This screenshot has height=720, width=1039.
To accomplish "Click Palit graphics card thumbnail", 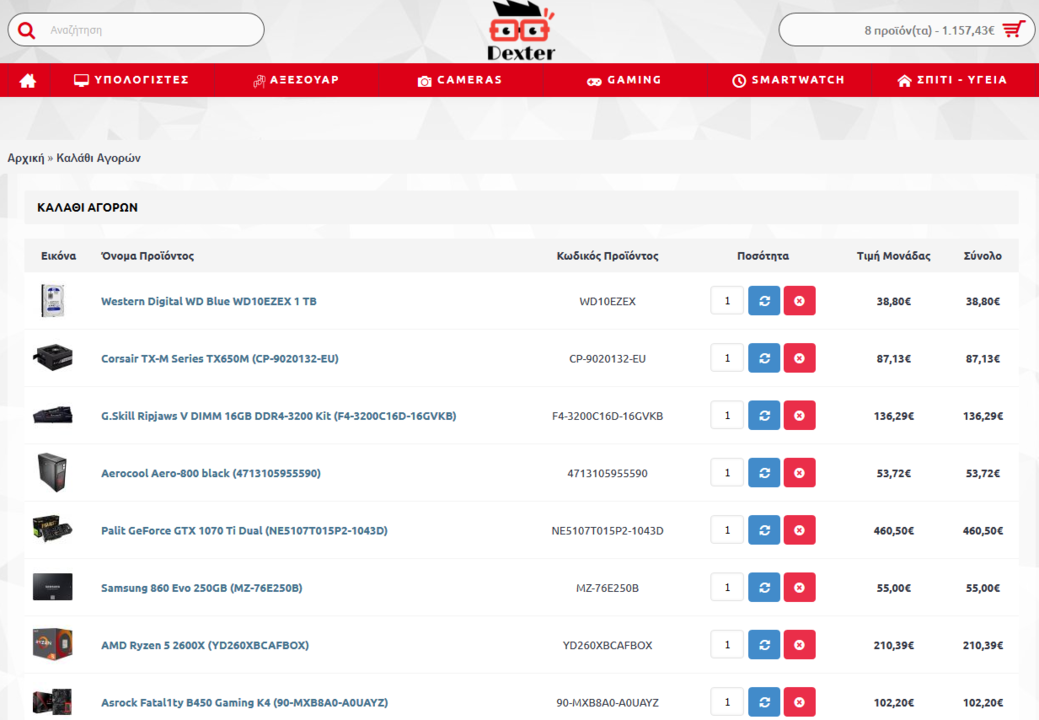I will click(52, 529).
